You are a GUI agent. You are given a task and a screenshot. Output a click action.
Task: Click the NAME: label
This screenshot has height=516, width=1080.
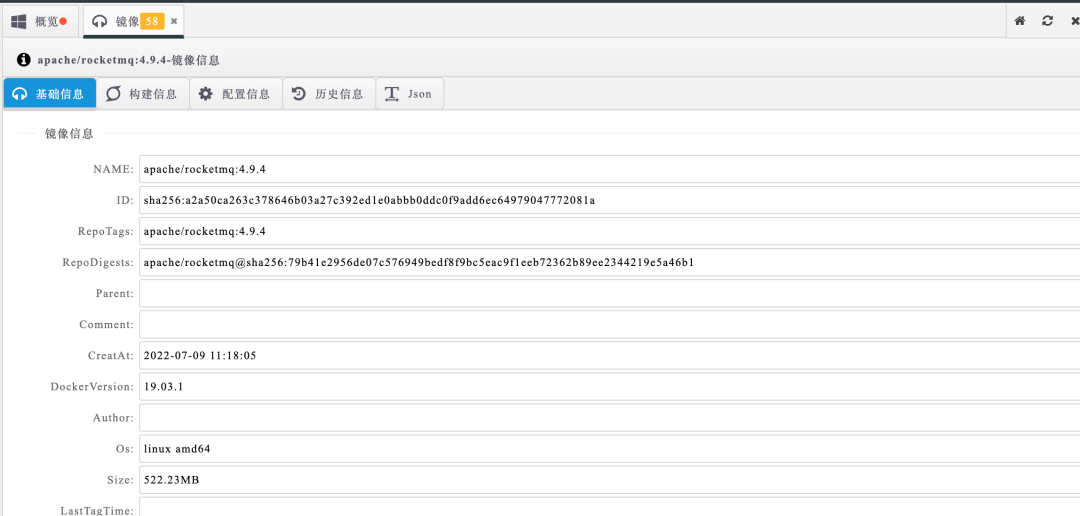pos(114,169)
